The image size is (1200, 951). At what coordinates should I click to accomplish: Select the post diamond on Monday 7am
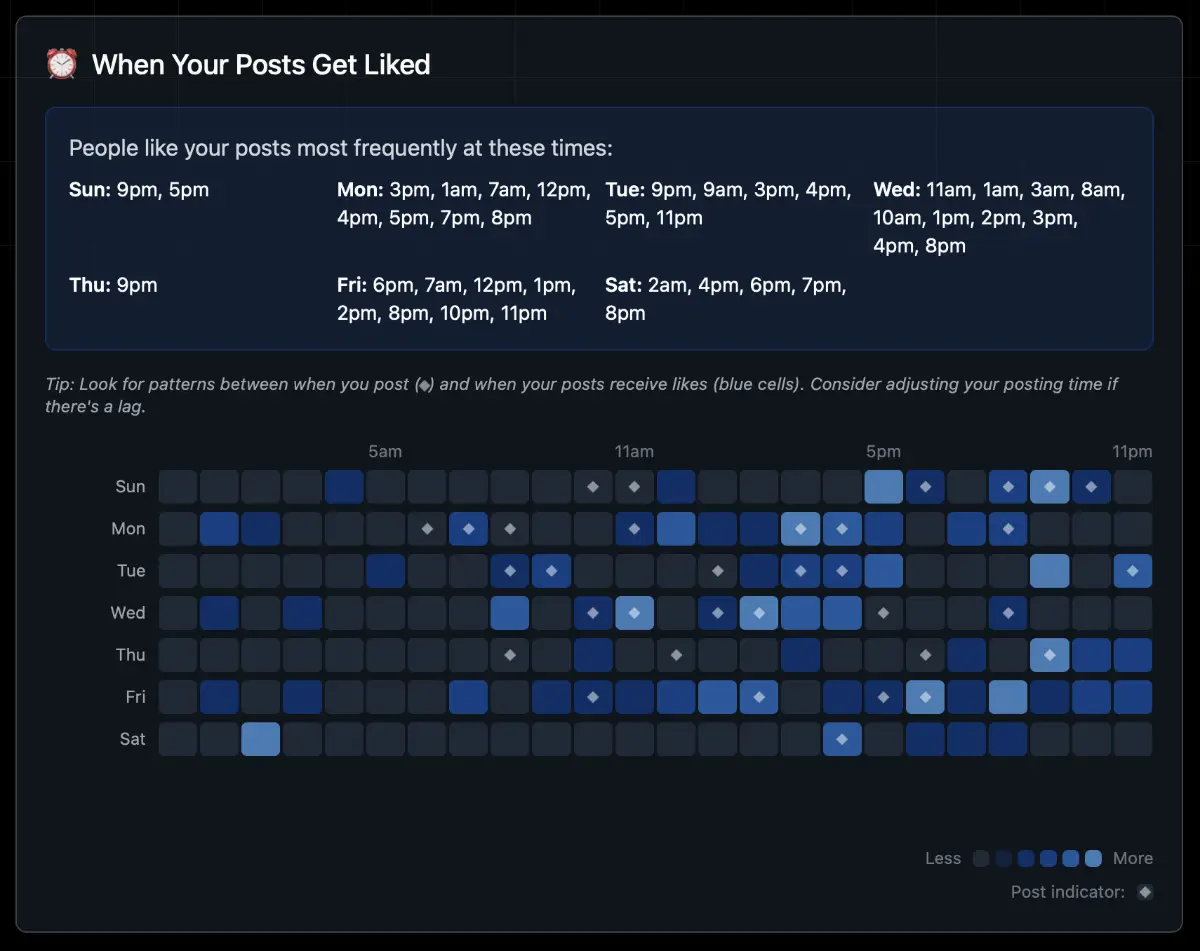(468, 529)
